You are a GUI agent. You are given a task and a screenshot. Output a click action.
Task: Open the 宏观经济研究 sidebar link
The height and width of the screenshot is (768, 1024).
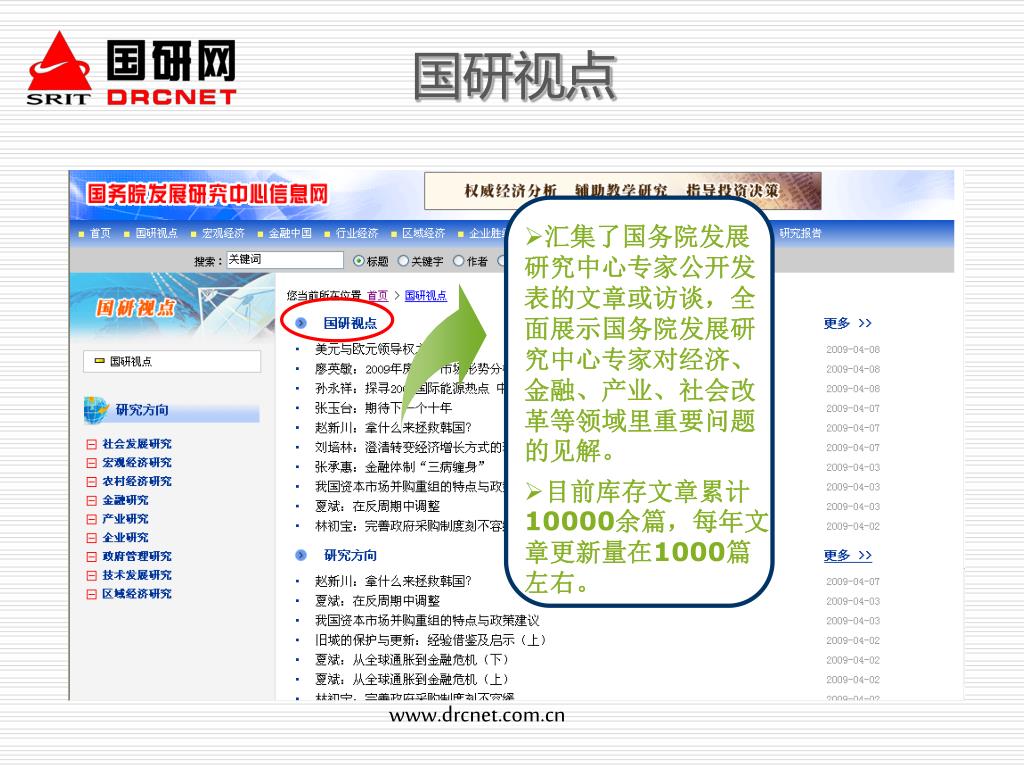pyautogui.click(x=136, y=463)
